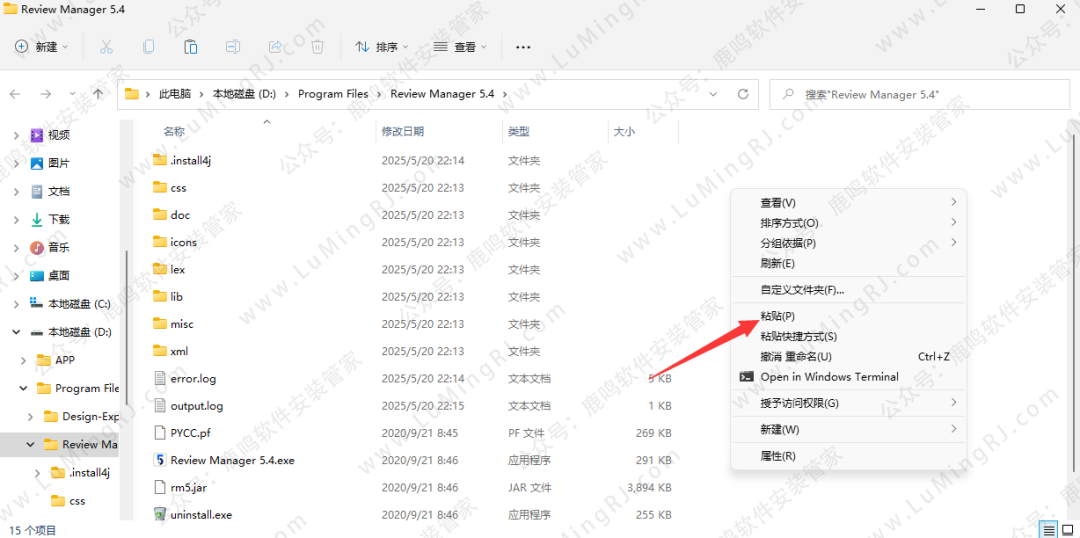Click the Rename icon in toolbar
This screenshot has height=538, width=1080.
point(232,47)
